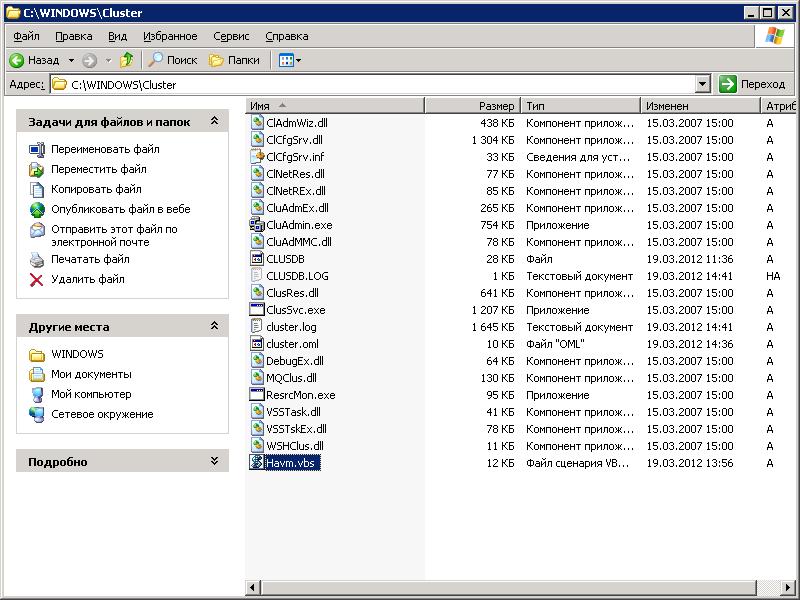
Task: Click the Views icon on the toolbar
Action: click(x=287, y=59)
